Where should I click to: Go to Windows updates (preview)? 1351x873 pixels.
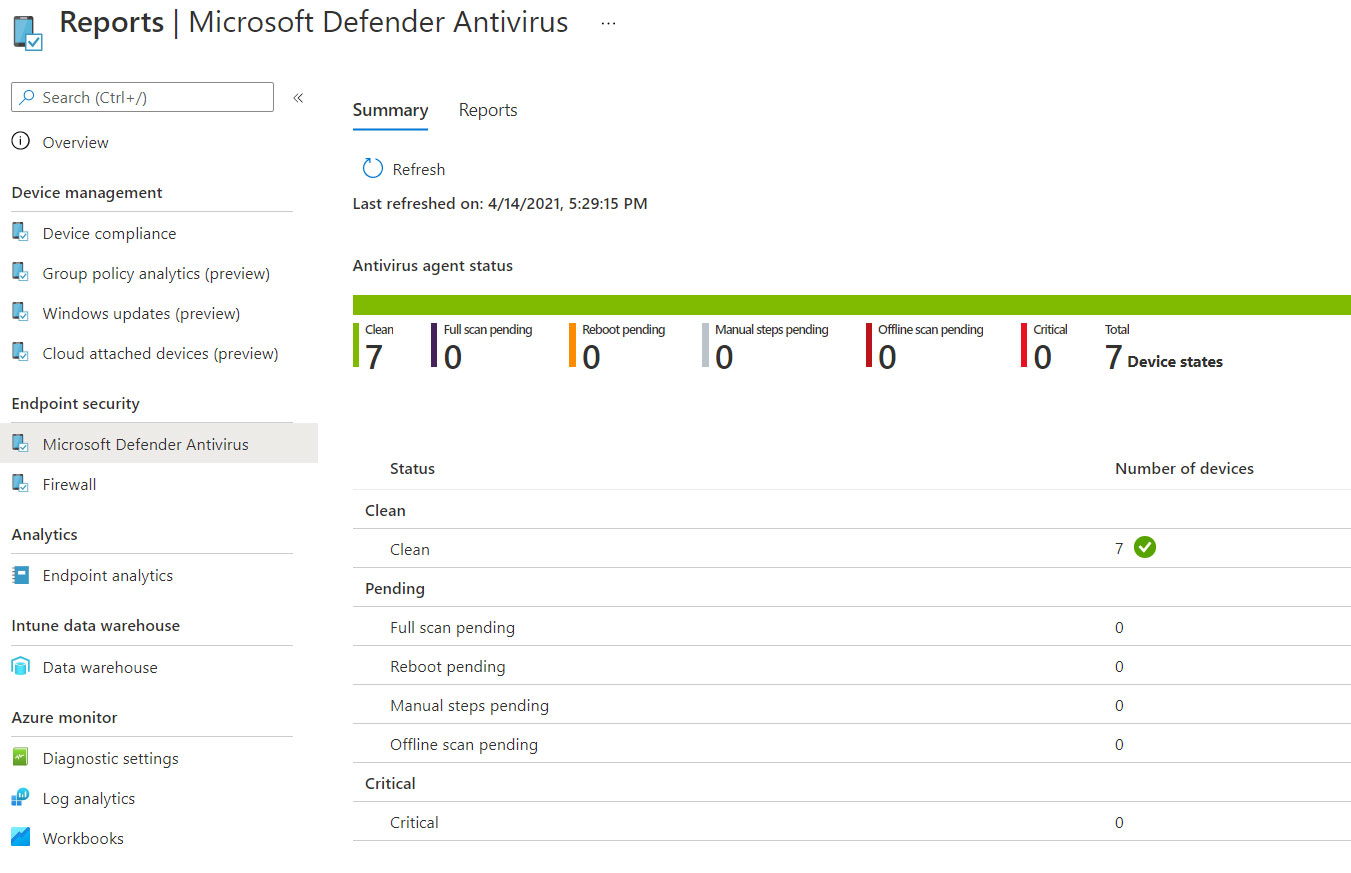point(141,313)
